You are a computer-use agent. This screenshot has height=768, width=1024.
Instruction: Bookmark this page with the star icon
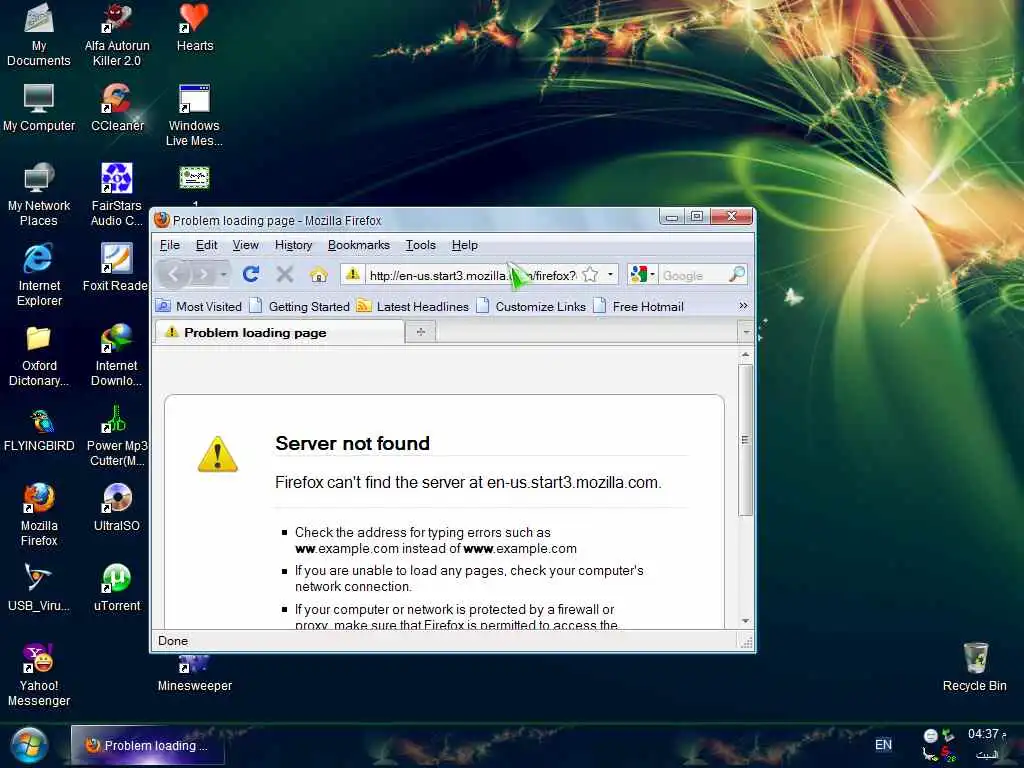590,275
